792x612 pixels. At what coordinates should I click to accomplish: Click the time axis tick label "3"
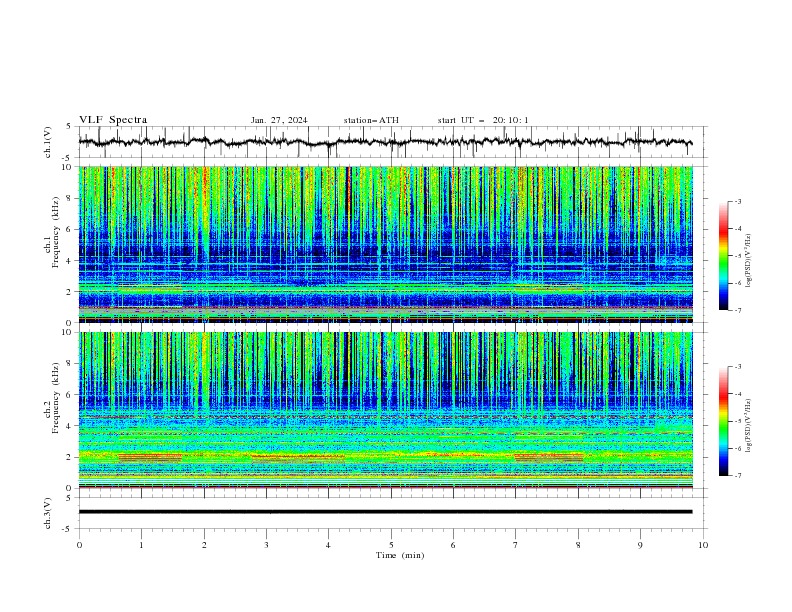pos(266,545)
